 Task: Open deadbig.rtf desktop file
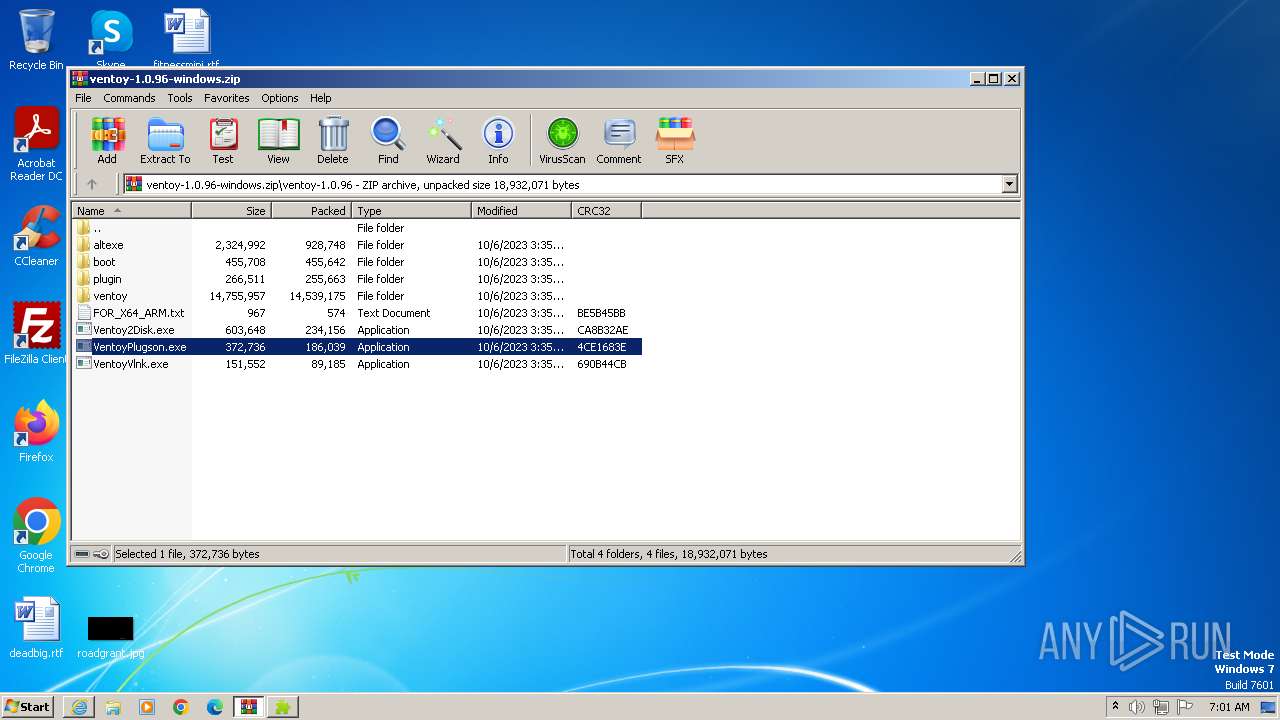36,628
